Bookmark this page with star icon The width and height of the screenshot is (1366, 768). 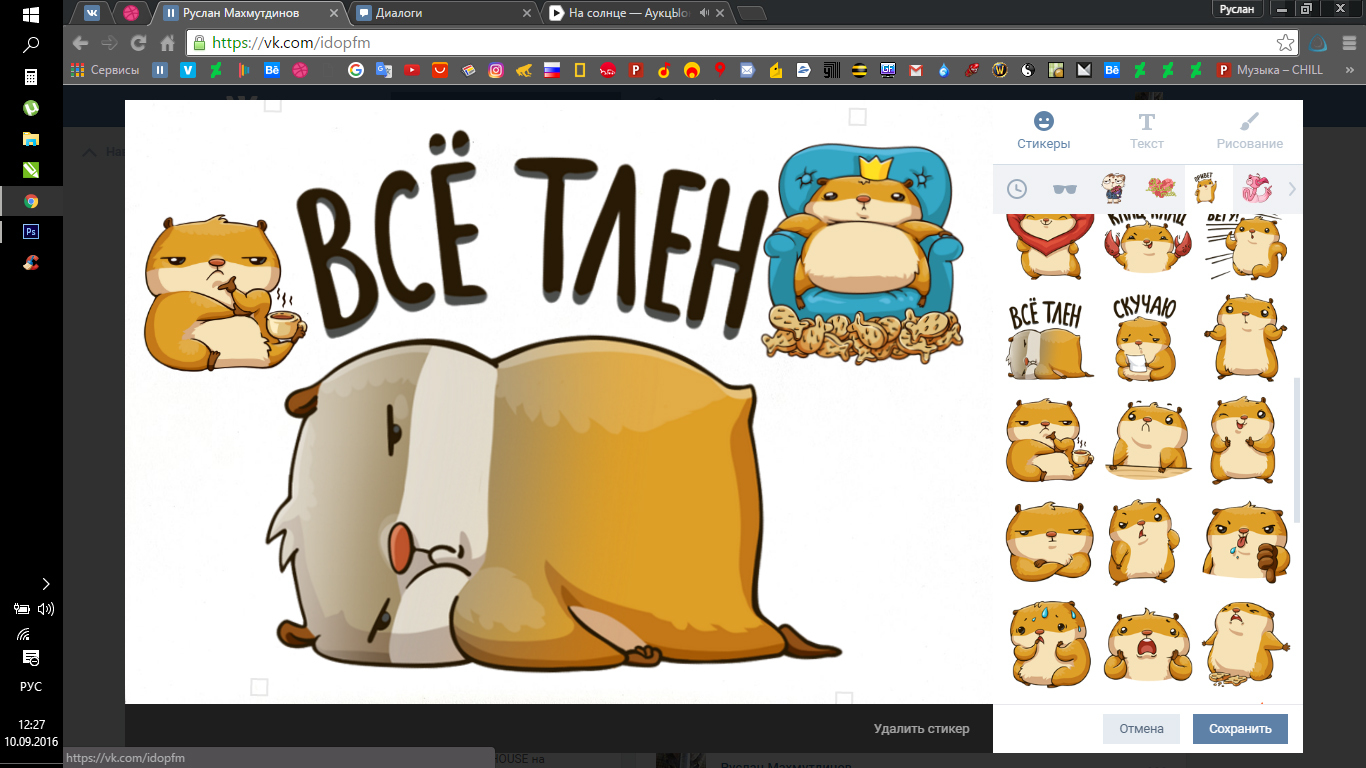(x=1285, y=43)
